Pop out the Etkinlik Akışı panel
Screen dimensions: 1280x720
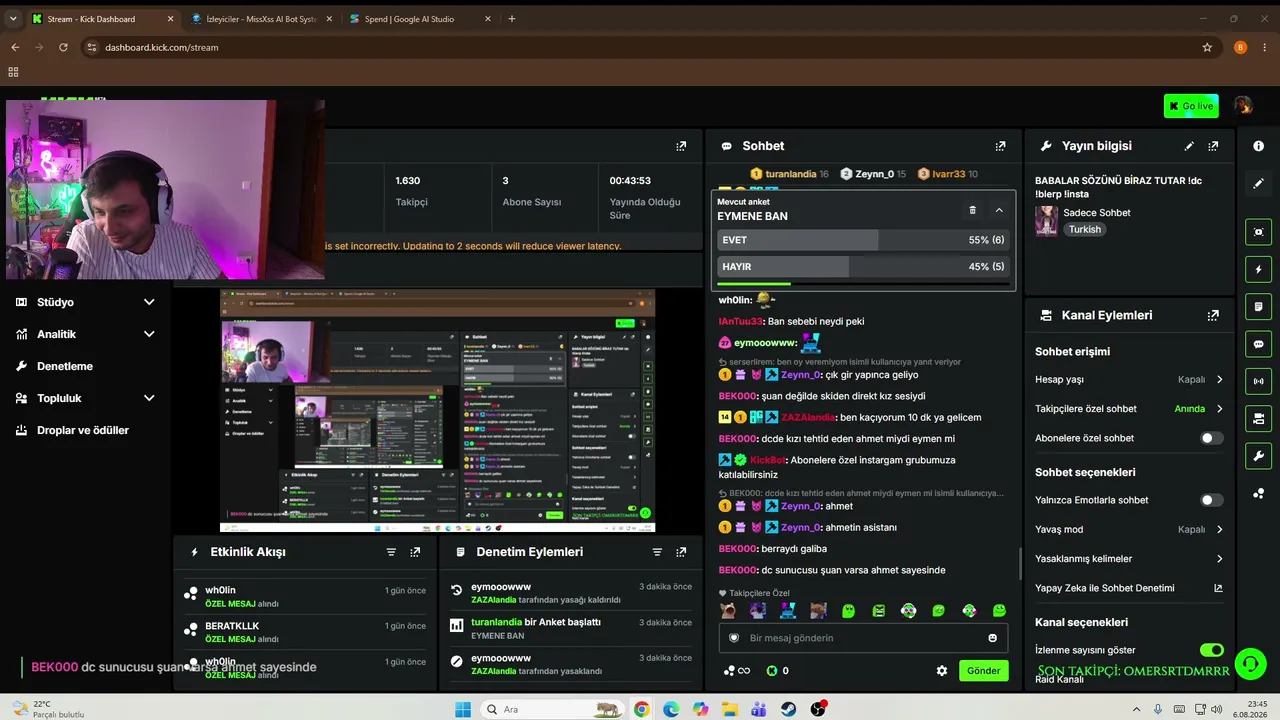[x=415, y=552]
